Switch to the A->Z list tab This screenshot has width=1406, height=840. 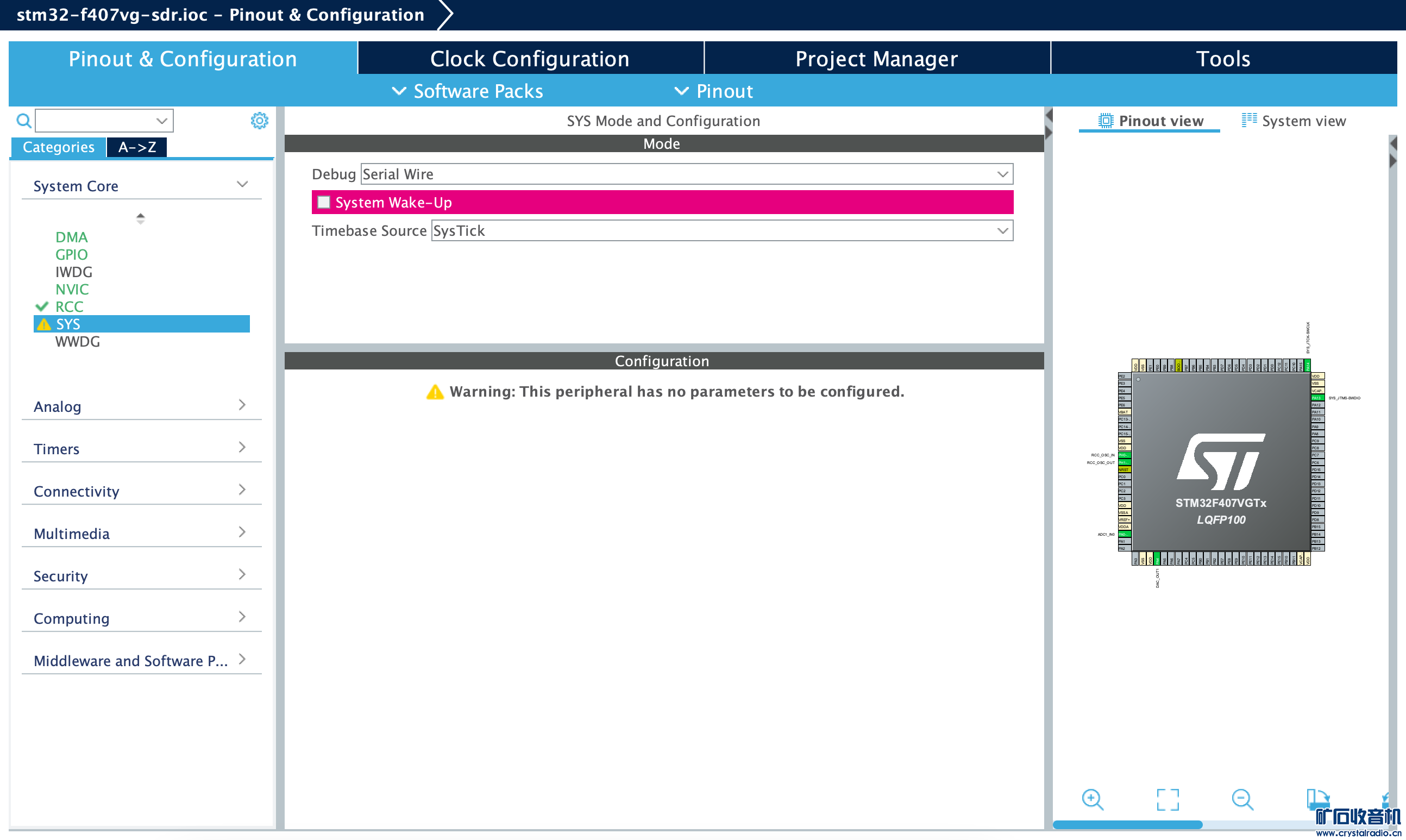pos(137,147)
